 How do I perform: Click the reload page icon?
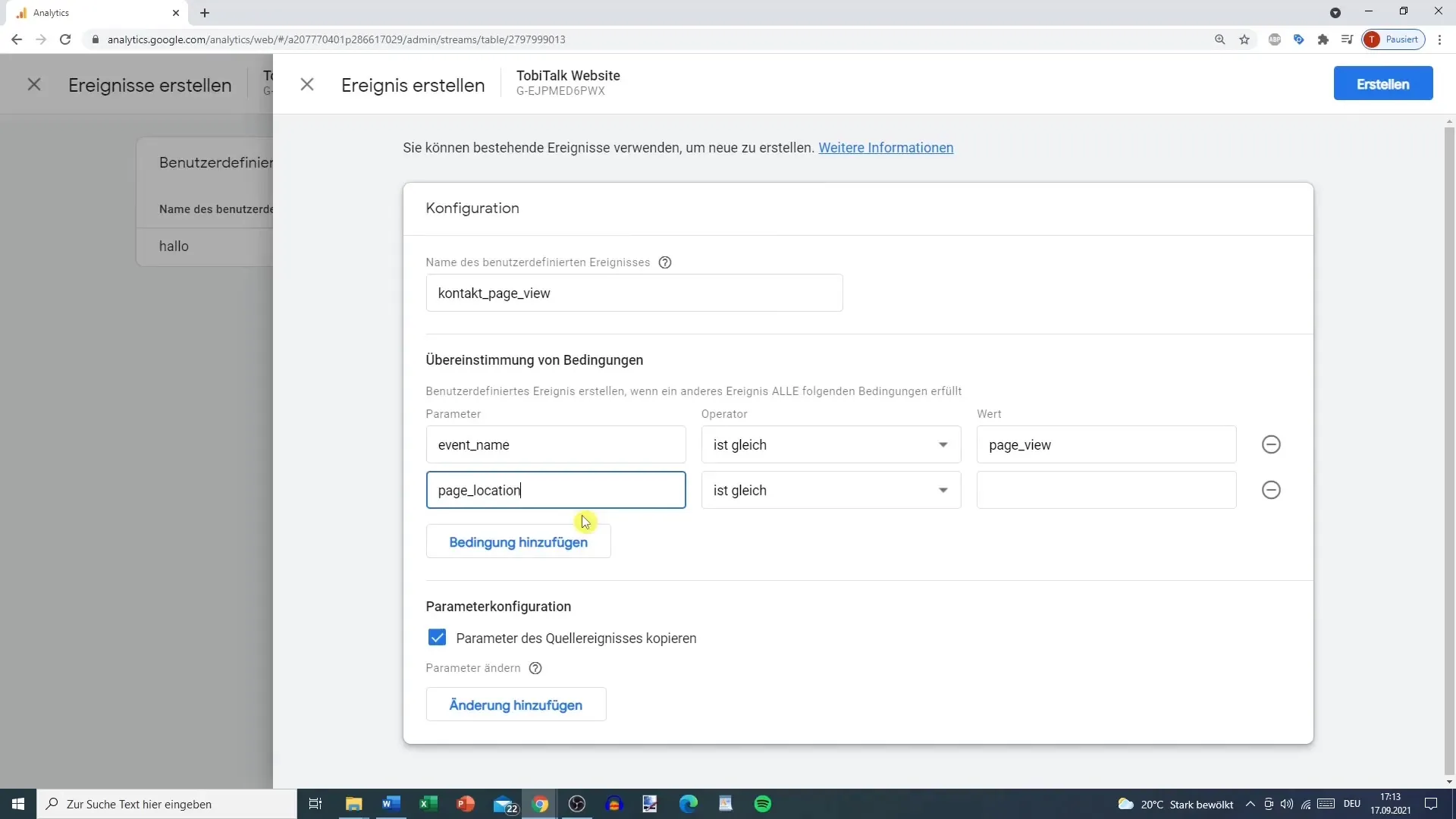64,40
